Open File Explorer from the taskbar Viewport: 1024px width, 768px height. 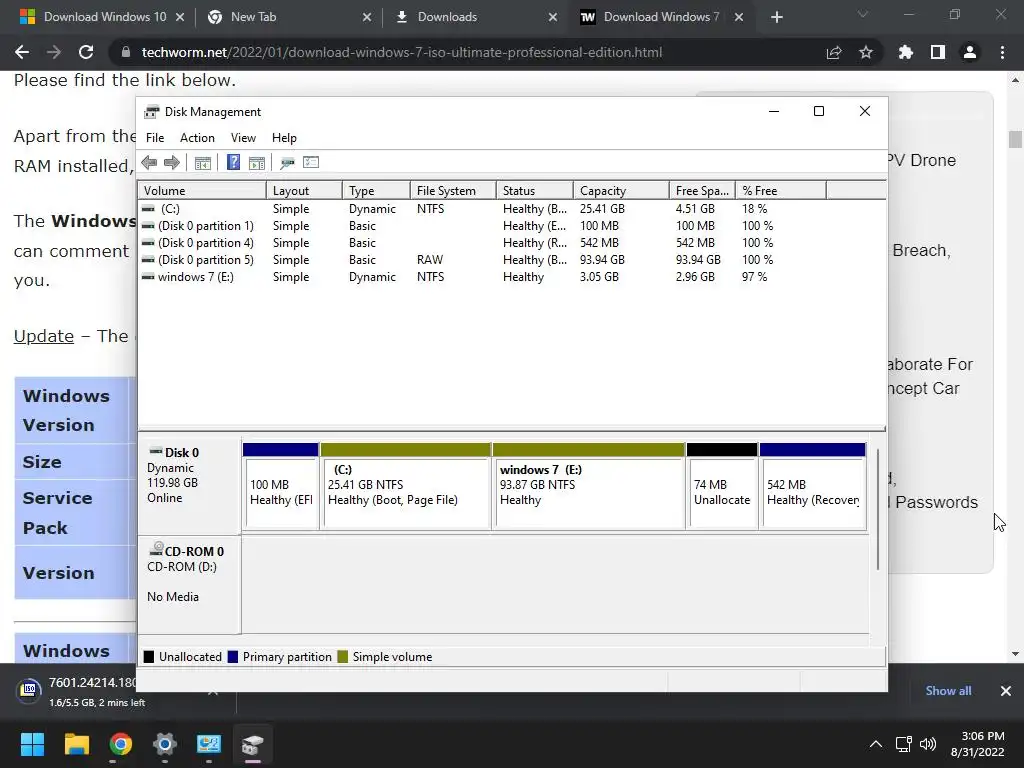[76, 744]
